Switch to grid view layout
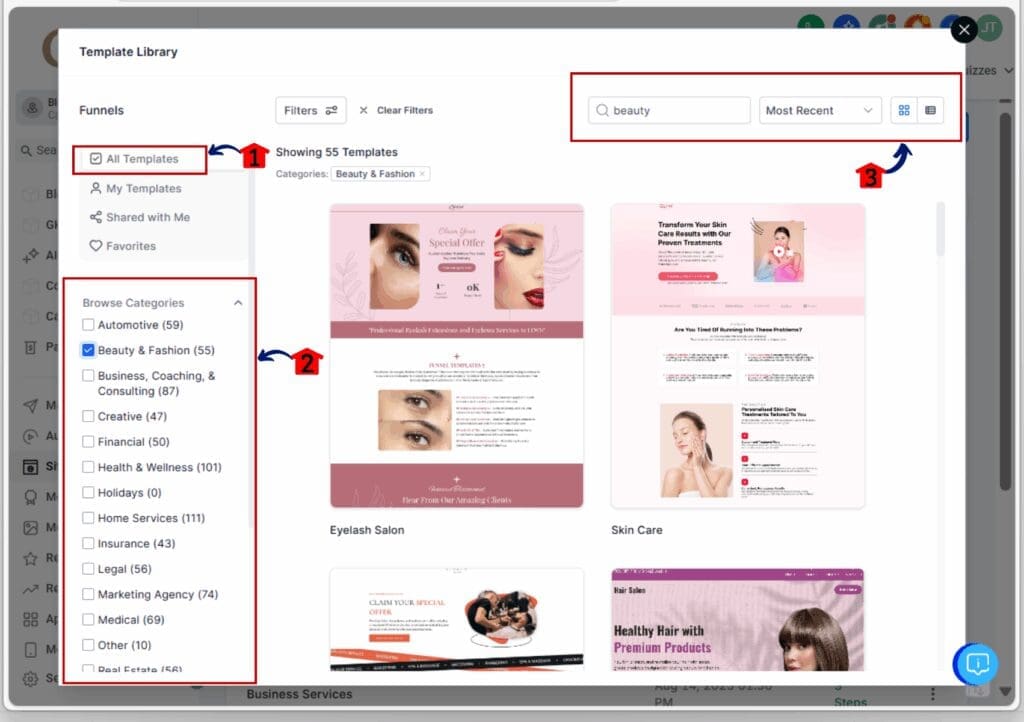1024x722 pixels. tap(904, 110)
